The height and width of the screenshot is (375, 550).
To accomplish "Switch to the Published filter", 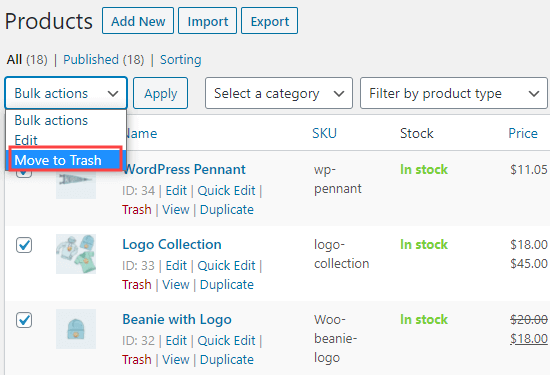I will click(91, 59).
